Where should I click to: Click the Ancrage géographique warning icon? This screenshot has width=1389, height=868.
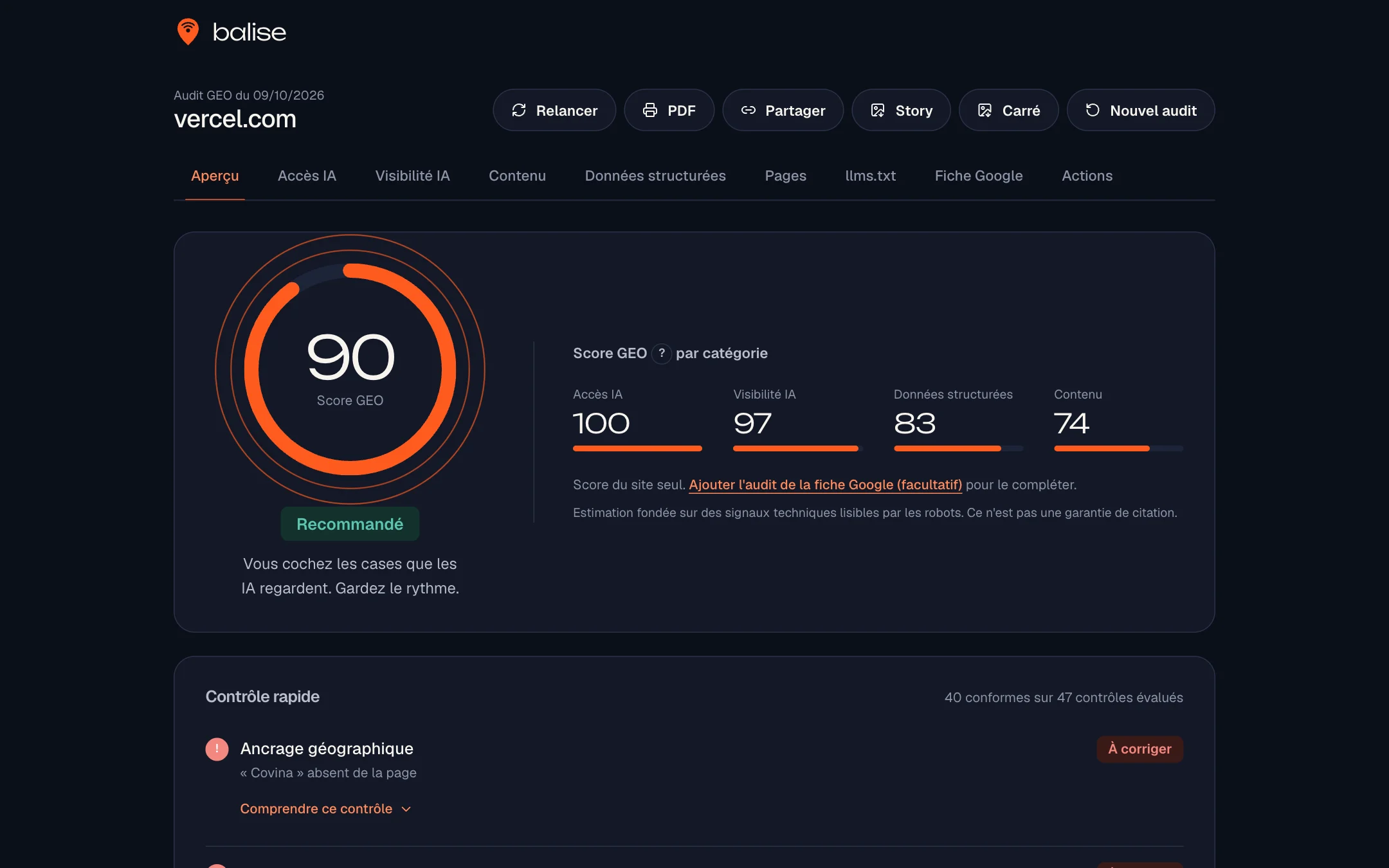[217, 749]
